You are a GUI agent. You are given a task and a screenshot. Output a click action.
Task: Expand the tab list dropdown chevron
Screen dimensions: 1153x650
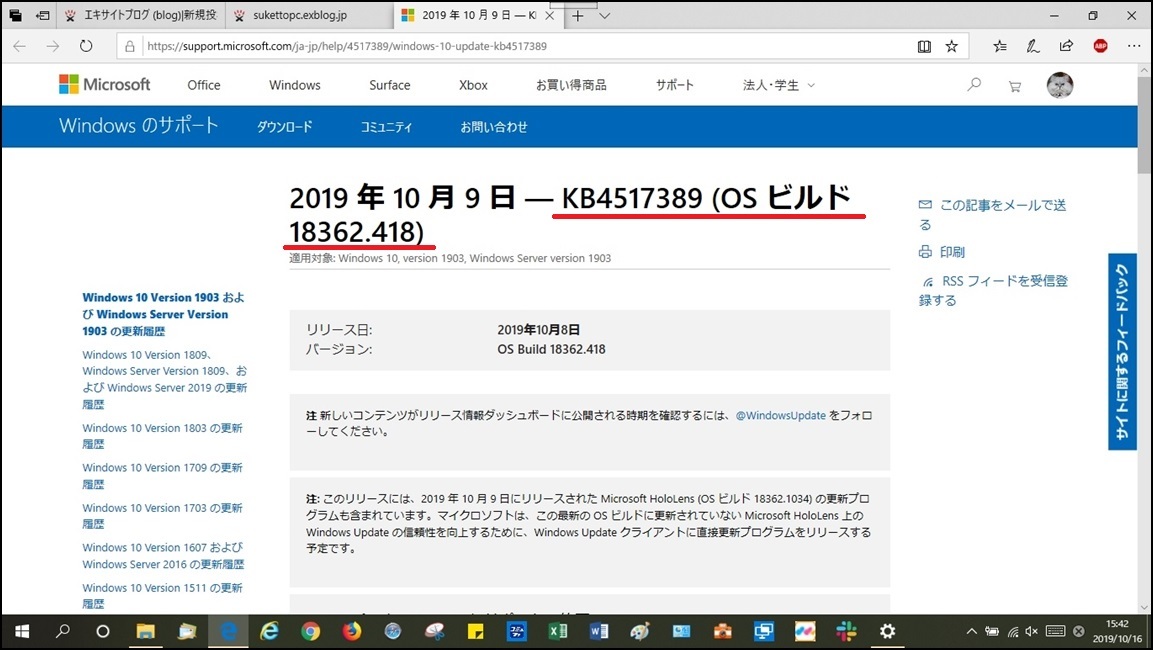(x=604, y=15)
